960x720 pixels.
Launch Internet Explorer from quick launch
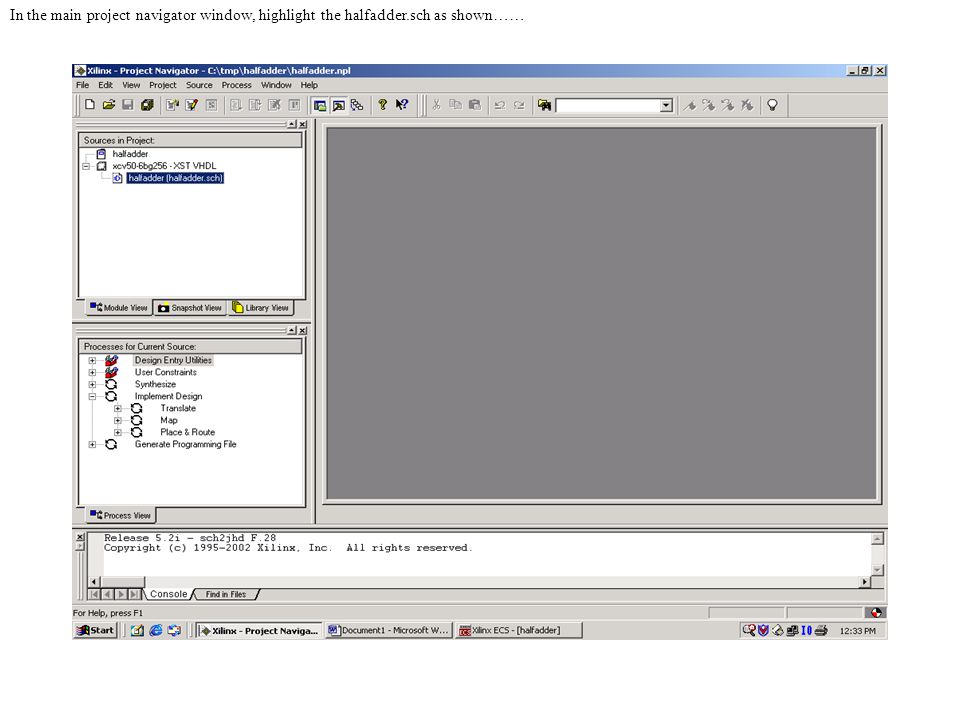(156, 630)
